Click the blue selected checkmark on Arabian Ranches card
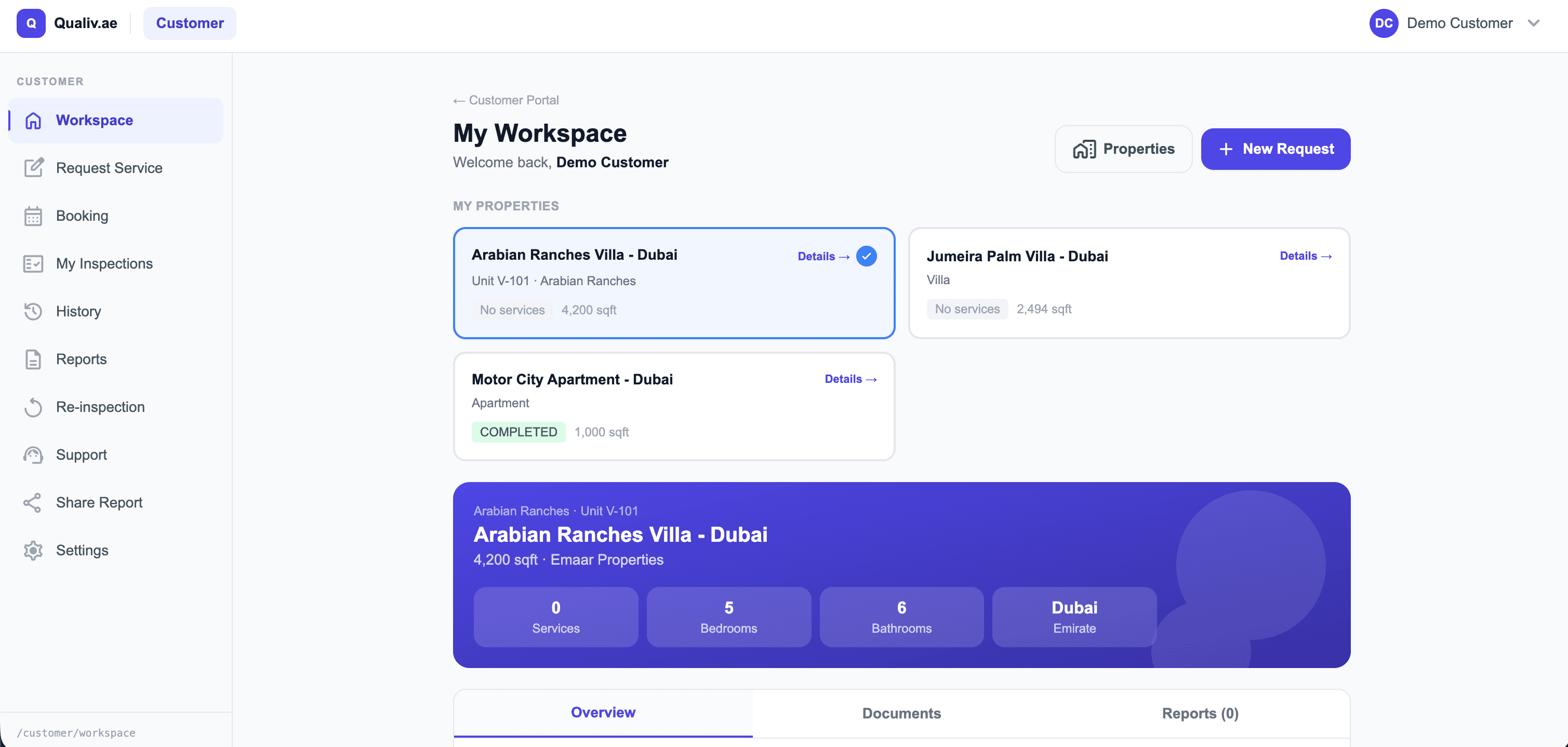Image resolution: width=1568 pixels, height=747 pixels. coord(866,256)
